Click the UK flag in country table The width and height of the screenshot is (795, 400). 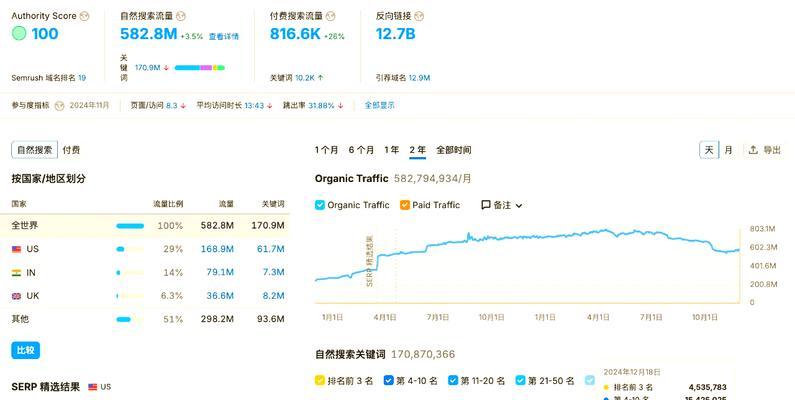coord(17,296)
